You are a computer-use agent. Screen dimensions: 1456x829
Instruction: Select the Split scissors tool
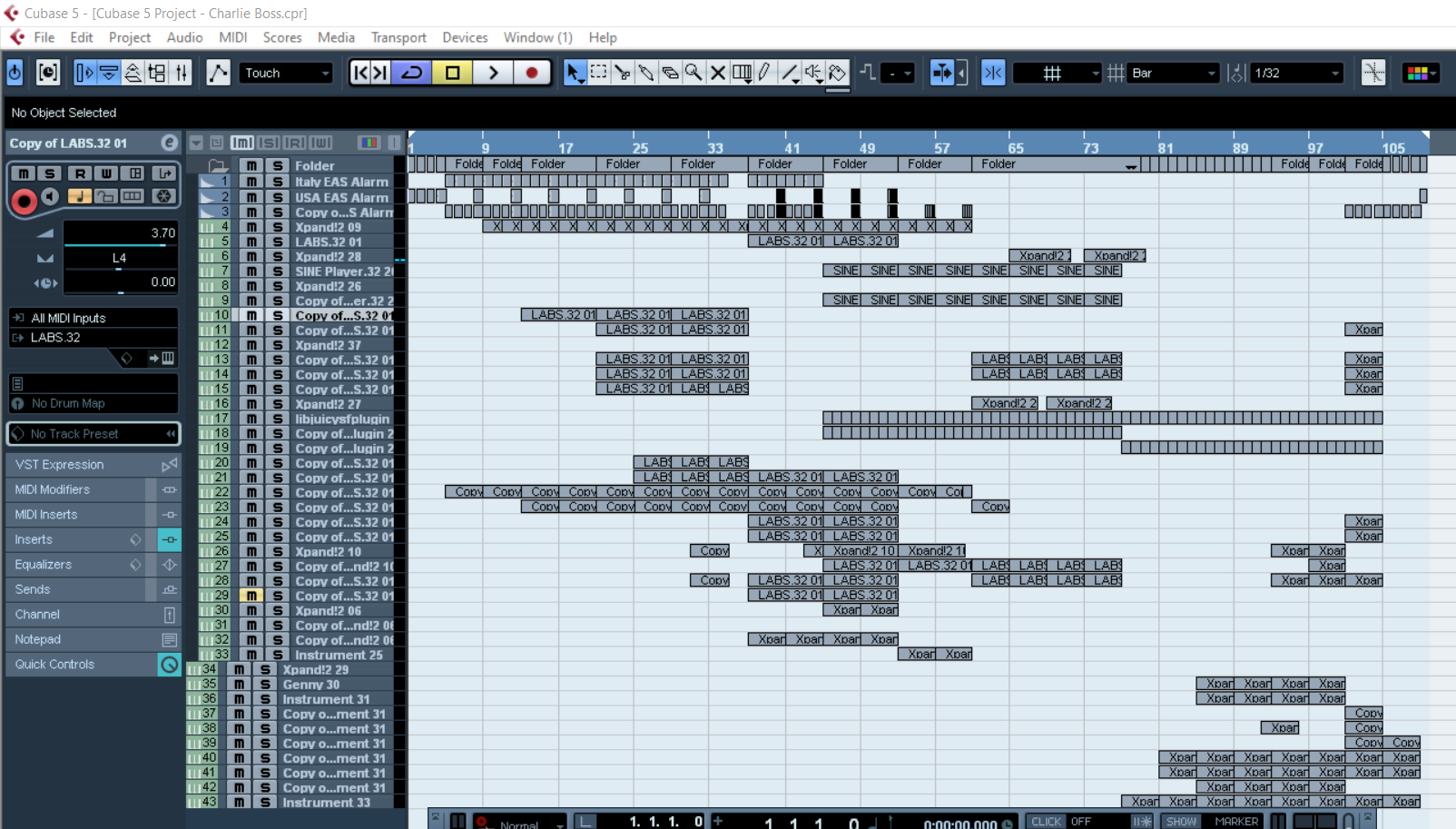coord(623,73)
